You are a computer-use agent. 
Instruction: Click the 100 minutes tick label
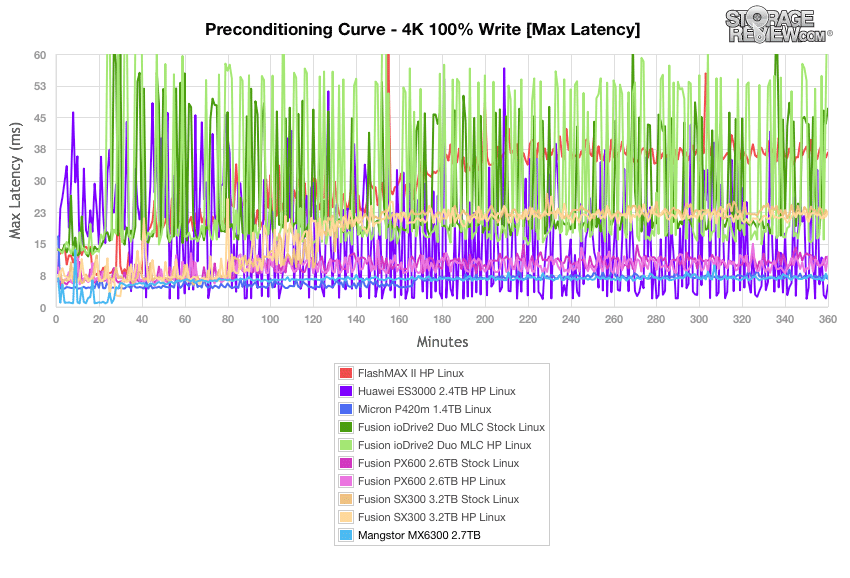(271, 319)
